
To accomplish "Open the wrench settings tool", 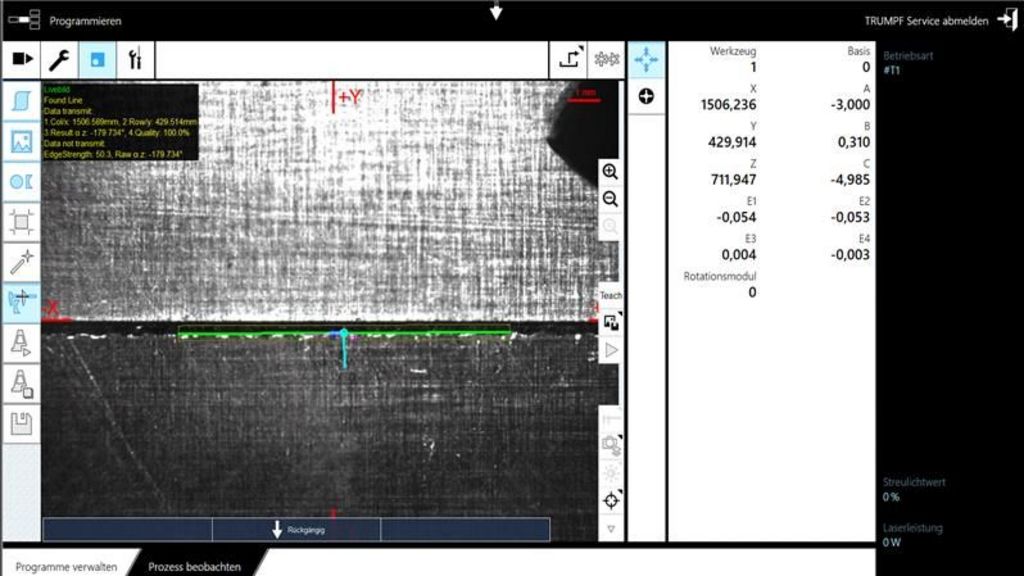I will (59, 59).
